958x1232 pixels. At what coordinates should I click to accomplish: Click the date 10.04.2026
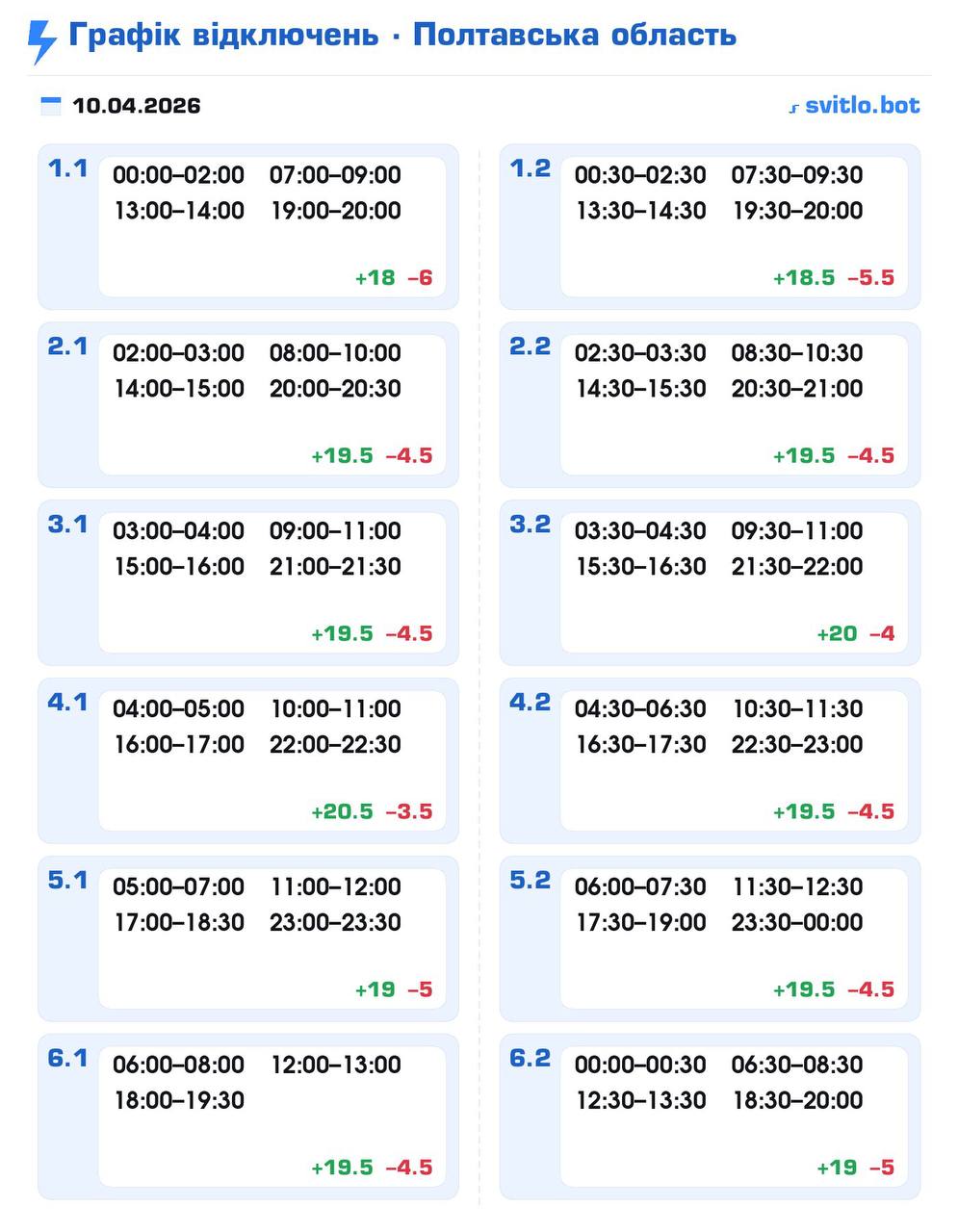[x=137, y=106]
